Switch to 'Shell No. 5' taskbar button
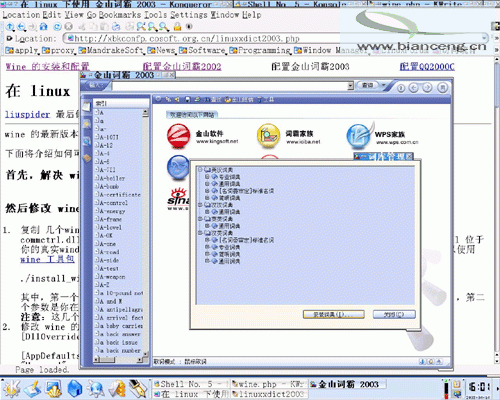The width and height of the screenshot is (500, 400). 190,384
